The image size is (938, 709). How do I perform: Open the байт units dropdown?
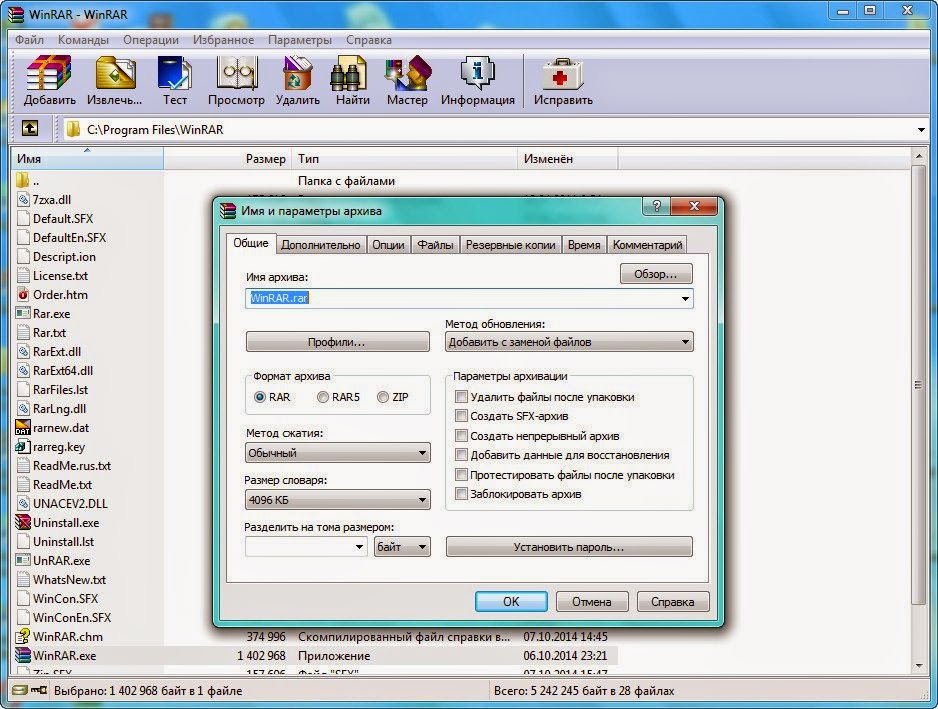coord(402,547)
